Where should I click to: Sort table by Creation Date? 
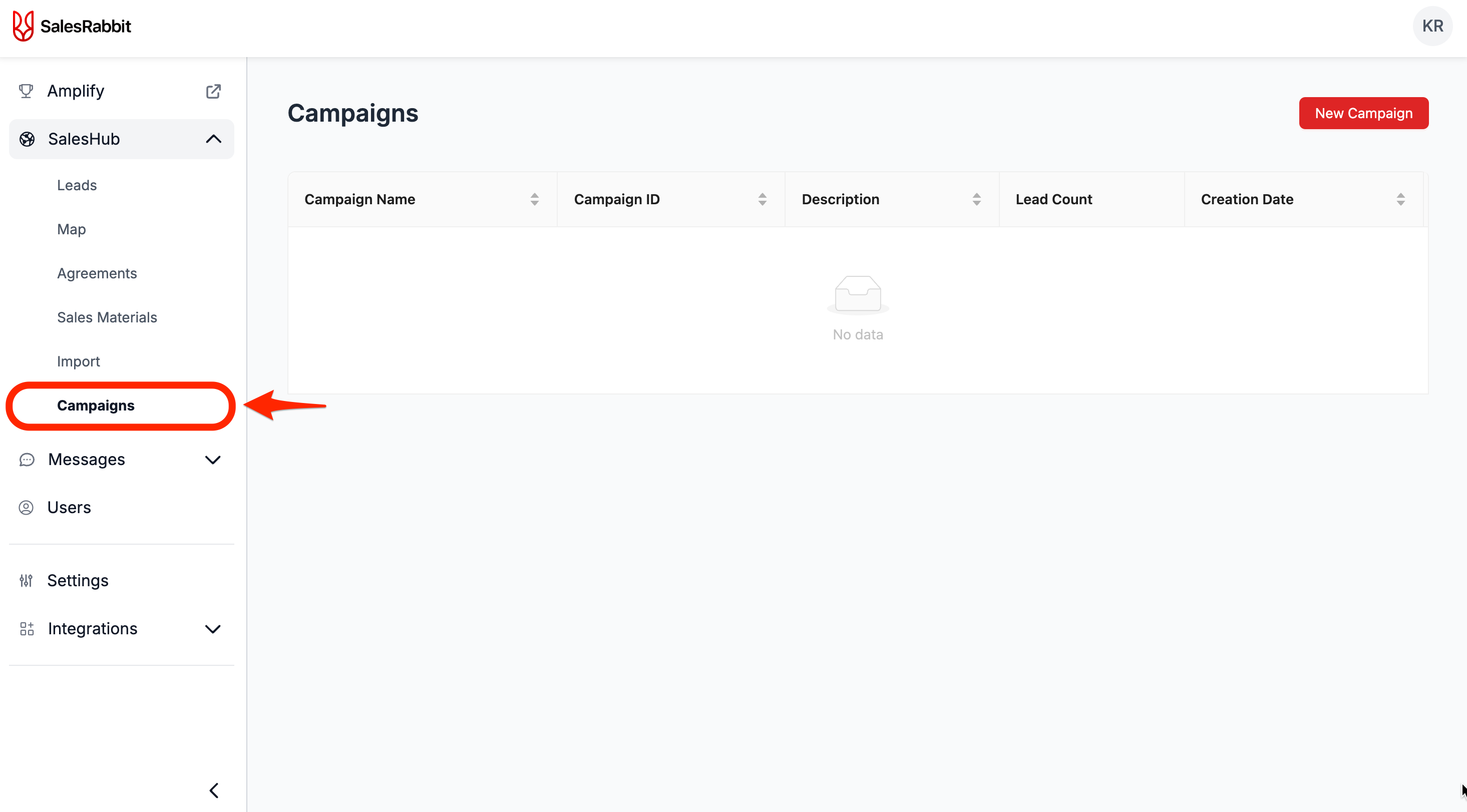(x=1400, y=199)
